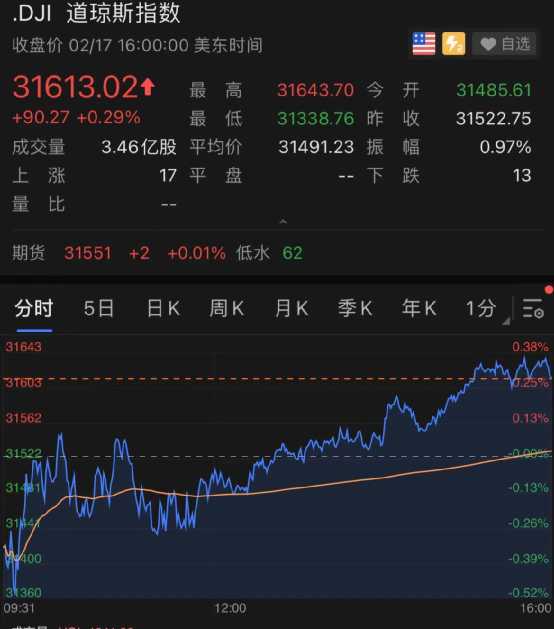The height and width of the screenshot is (629, 554).
Task: Expand the 1分 interval dropdown triangle
Action: pos(506,320)
